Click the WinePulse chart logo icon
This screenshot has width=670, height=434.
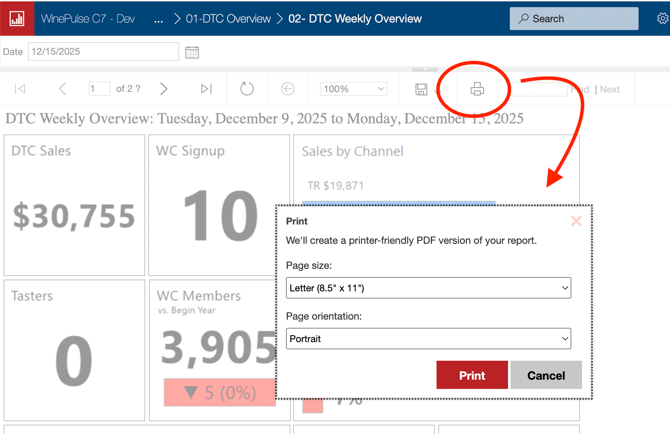17,18
